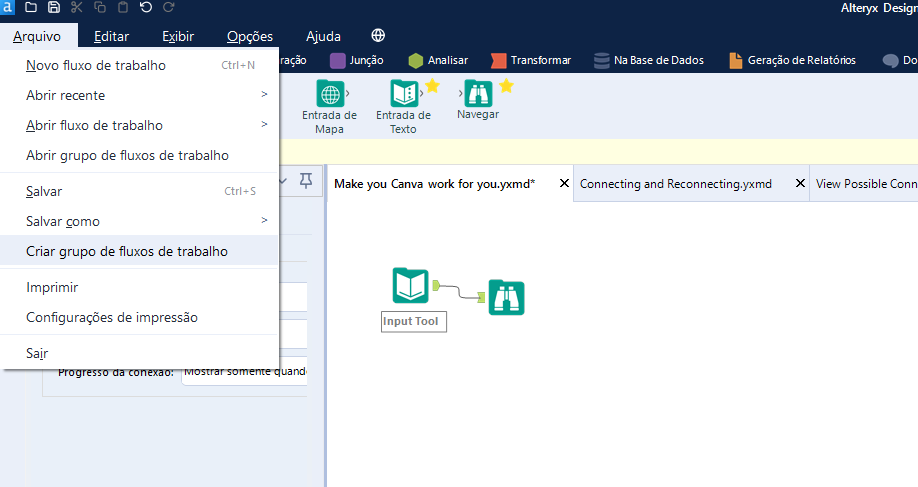The height and width of the screenshot is (487, 918).
Task: Click the copy icon in title bar
Action: click(100, 7)
